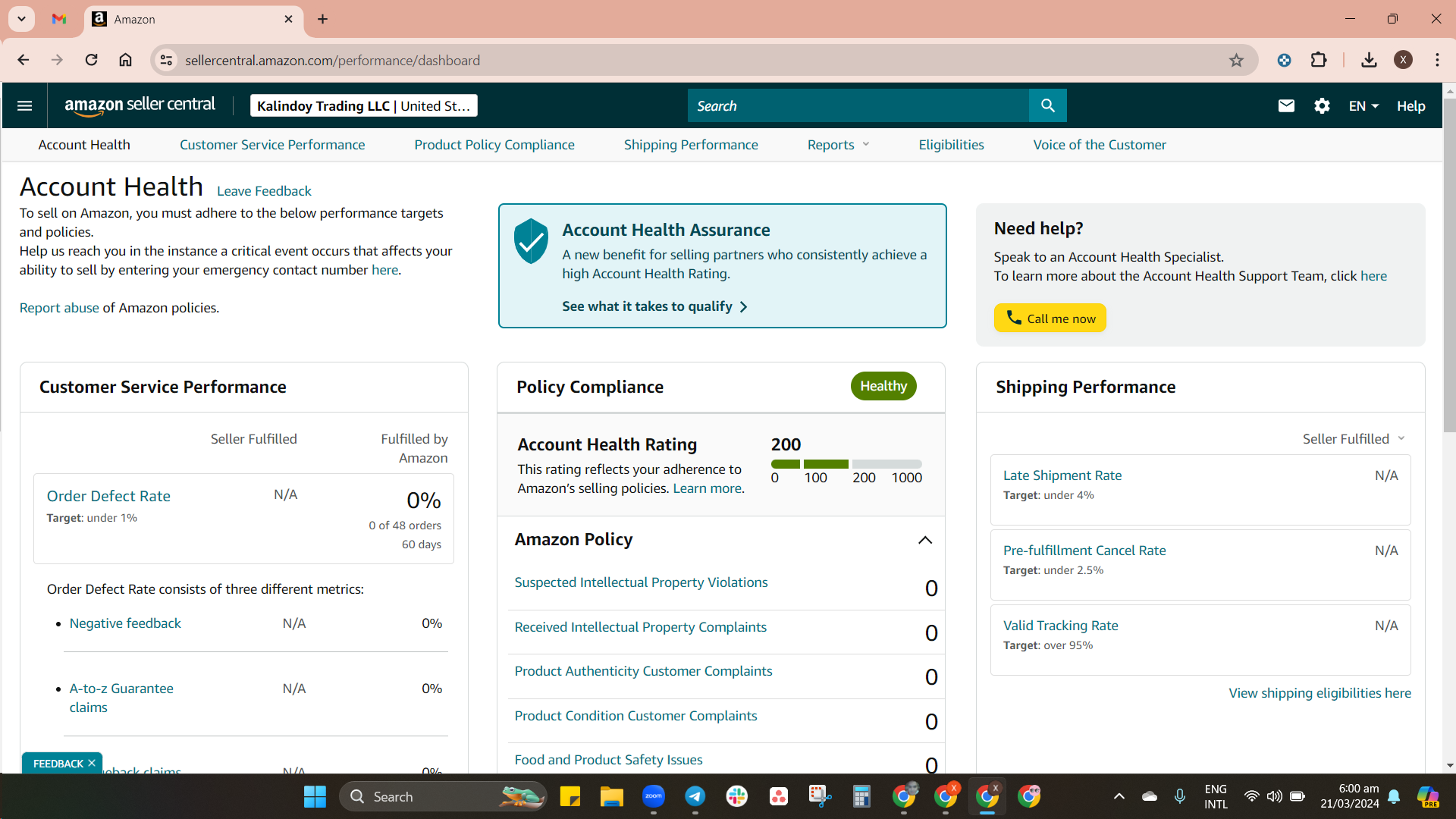Open Pre-fulfillment Cancel Rate details

pyautogui.click(x=1084, y=551)
